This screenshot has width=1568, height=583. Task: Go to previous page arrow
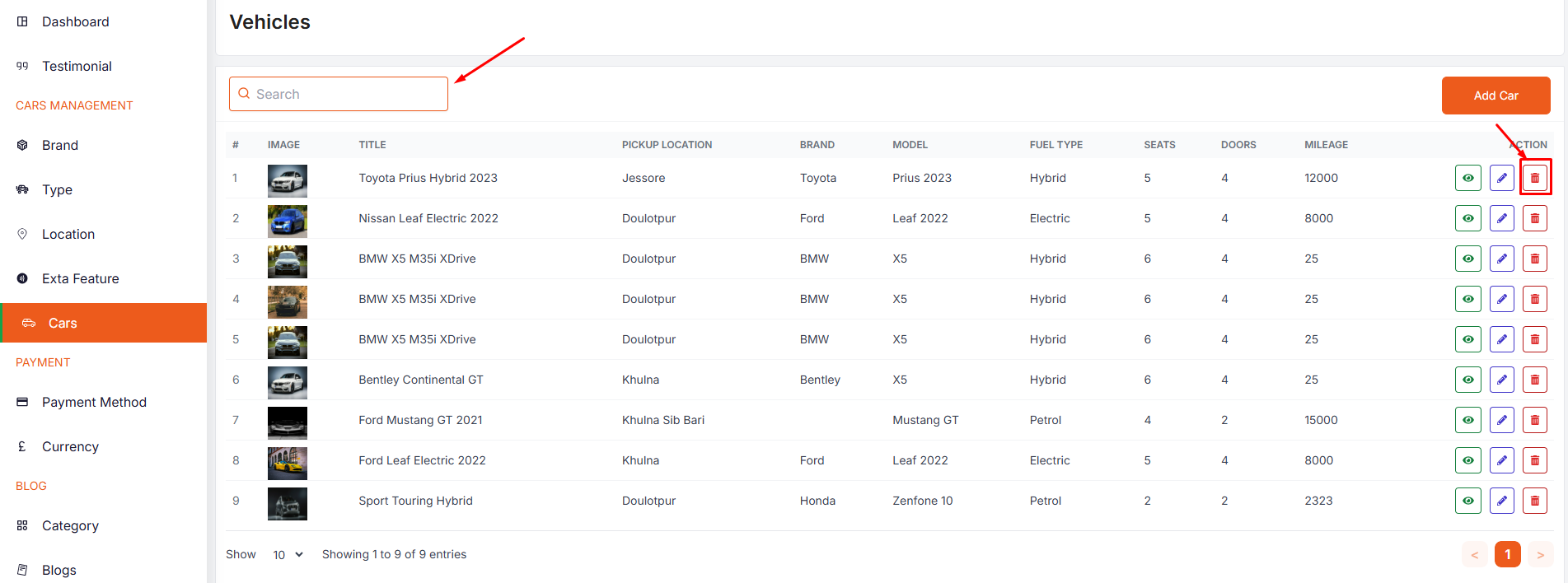click(x=1474, y=555)
